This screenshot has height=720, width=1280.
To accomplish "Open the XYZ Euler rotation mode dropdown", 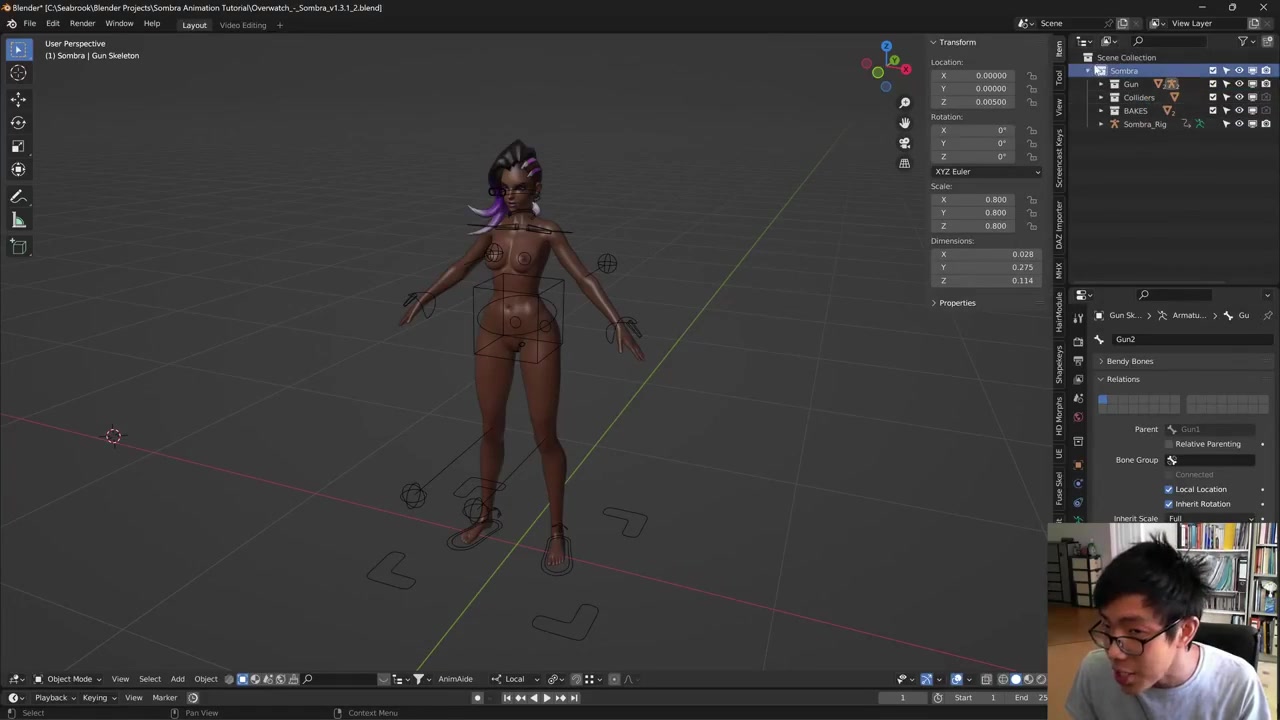I will point(986,172).
